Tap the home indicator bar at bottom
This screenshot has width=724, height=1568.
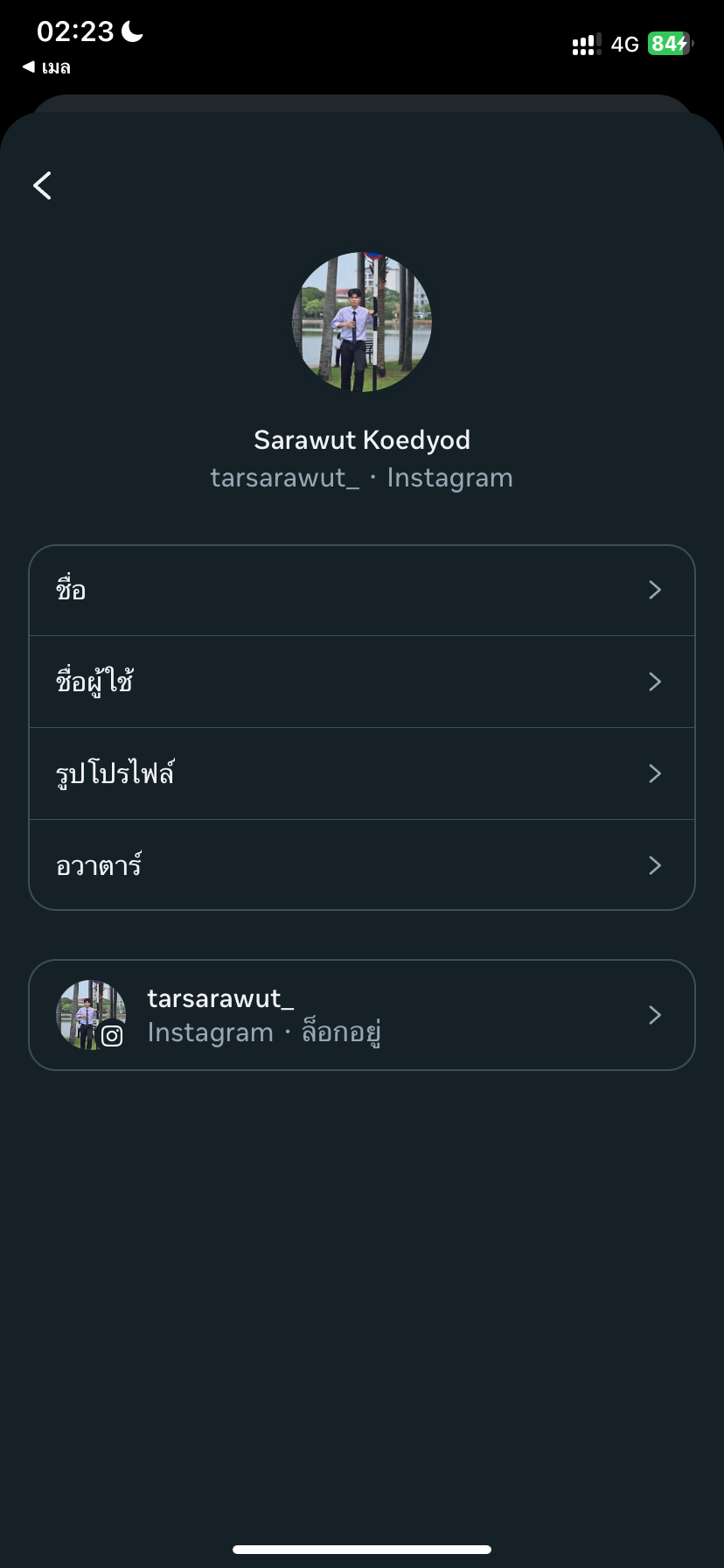click(x=362, y=1549)
